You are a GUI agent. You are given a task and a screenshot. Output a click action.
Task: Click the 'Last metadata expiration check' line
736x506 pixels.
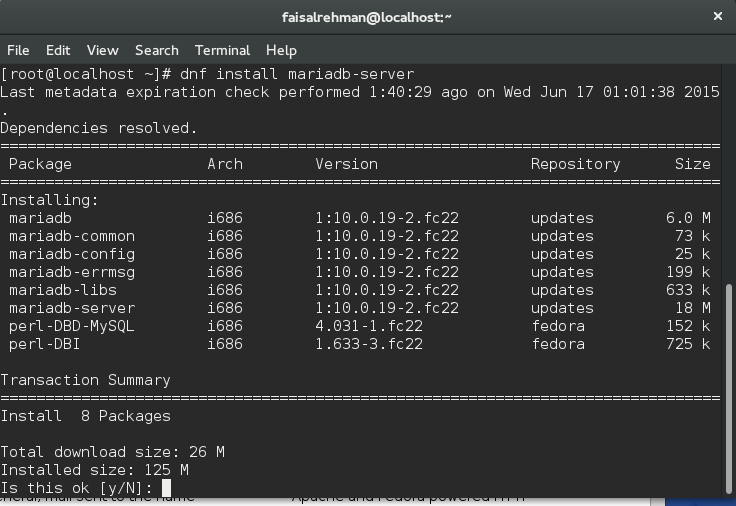(x=360, y=92)
